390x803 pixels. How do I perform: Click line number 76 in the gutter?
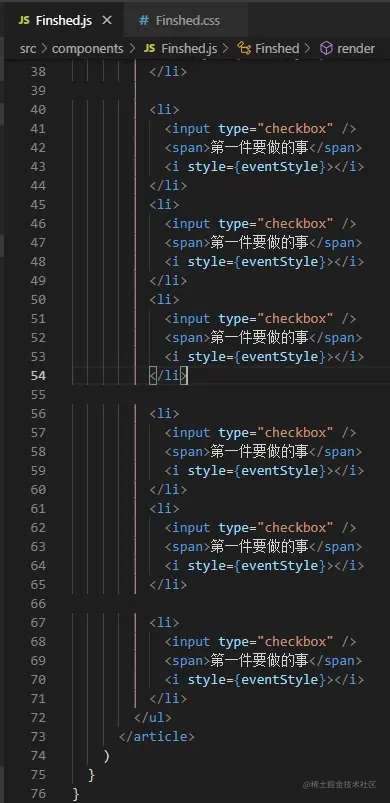coord(38,793)
